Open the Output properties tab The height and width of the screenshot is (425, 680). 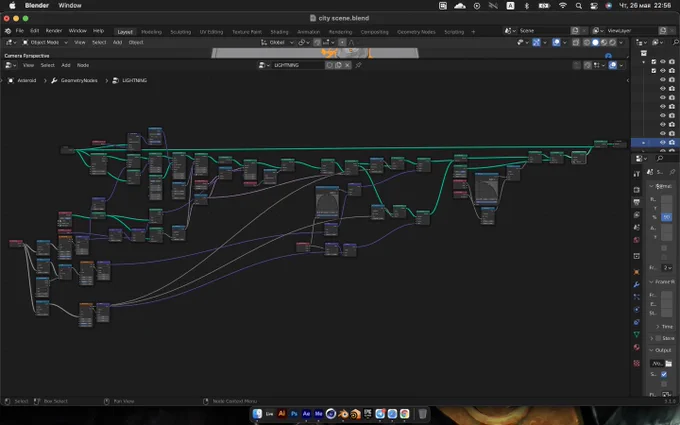tap(637, 203)
